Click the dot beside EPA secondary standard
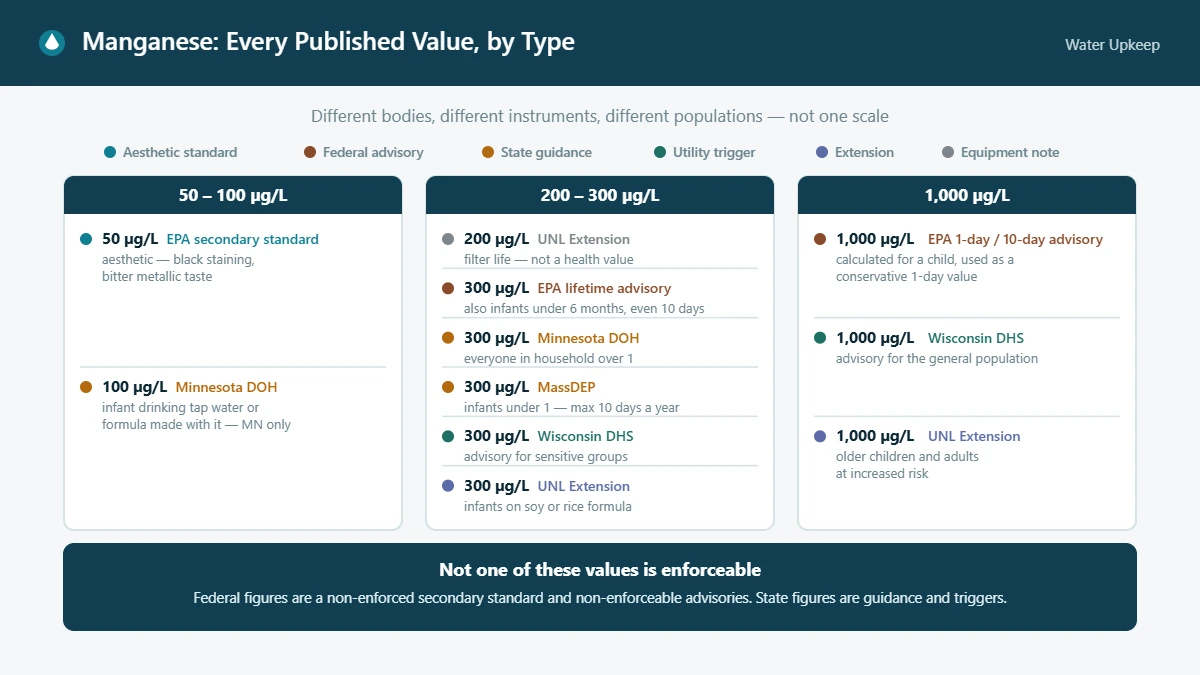Image resolution: width=1200 pixels, height=675 pixels. coord(86,240)
